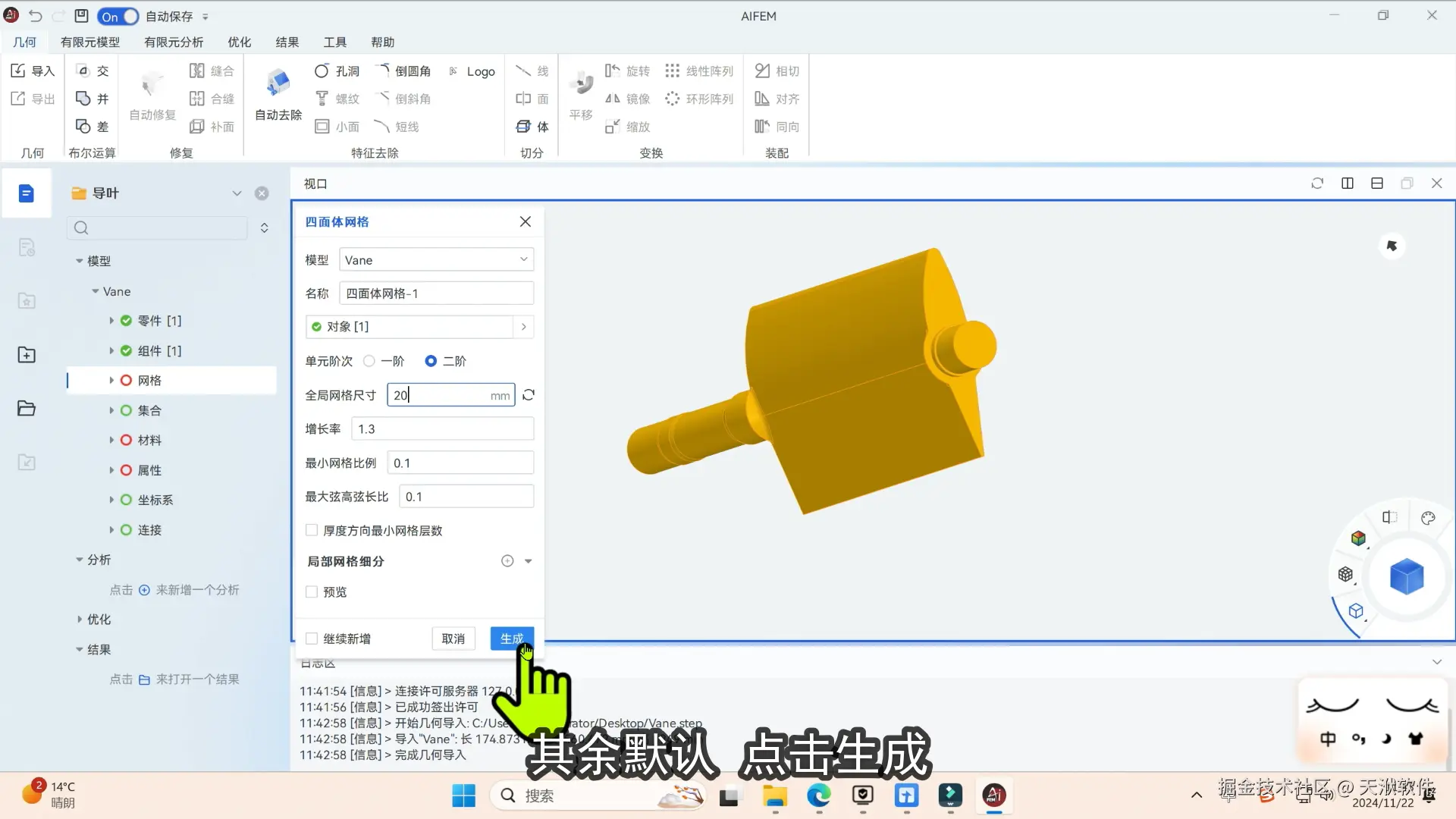Select the 体 body split tool
This screenshot has width=1456, height=819.
coord(532,127)
